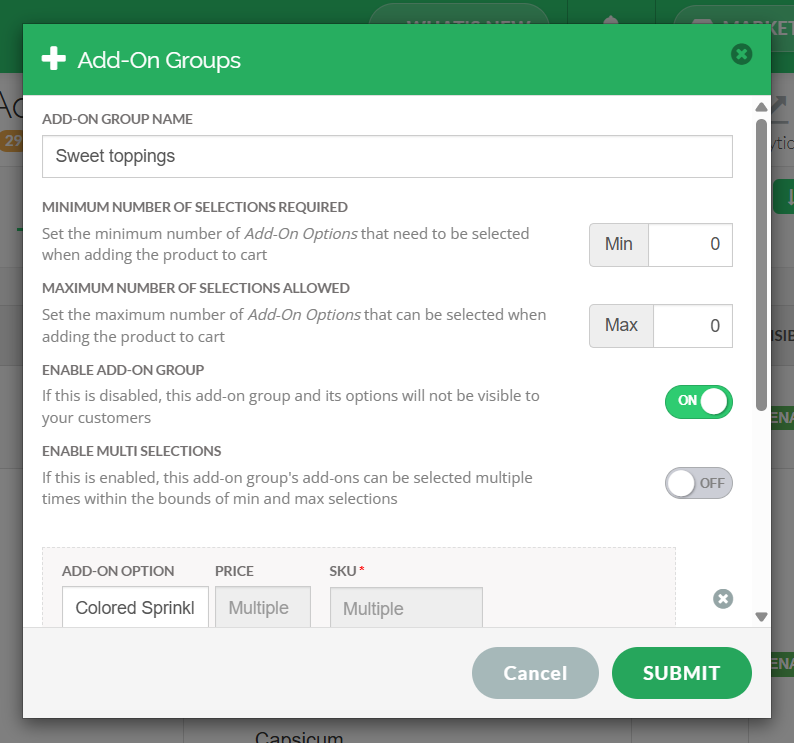Click the plus icon beside Add-On Groups title

pos(54,59)
